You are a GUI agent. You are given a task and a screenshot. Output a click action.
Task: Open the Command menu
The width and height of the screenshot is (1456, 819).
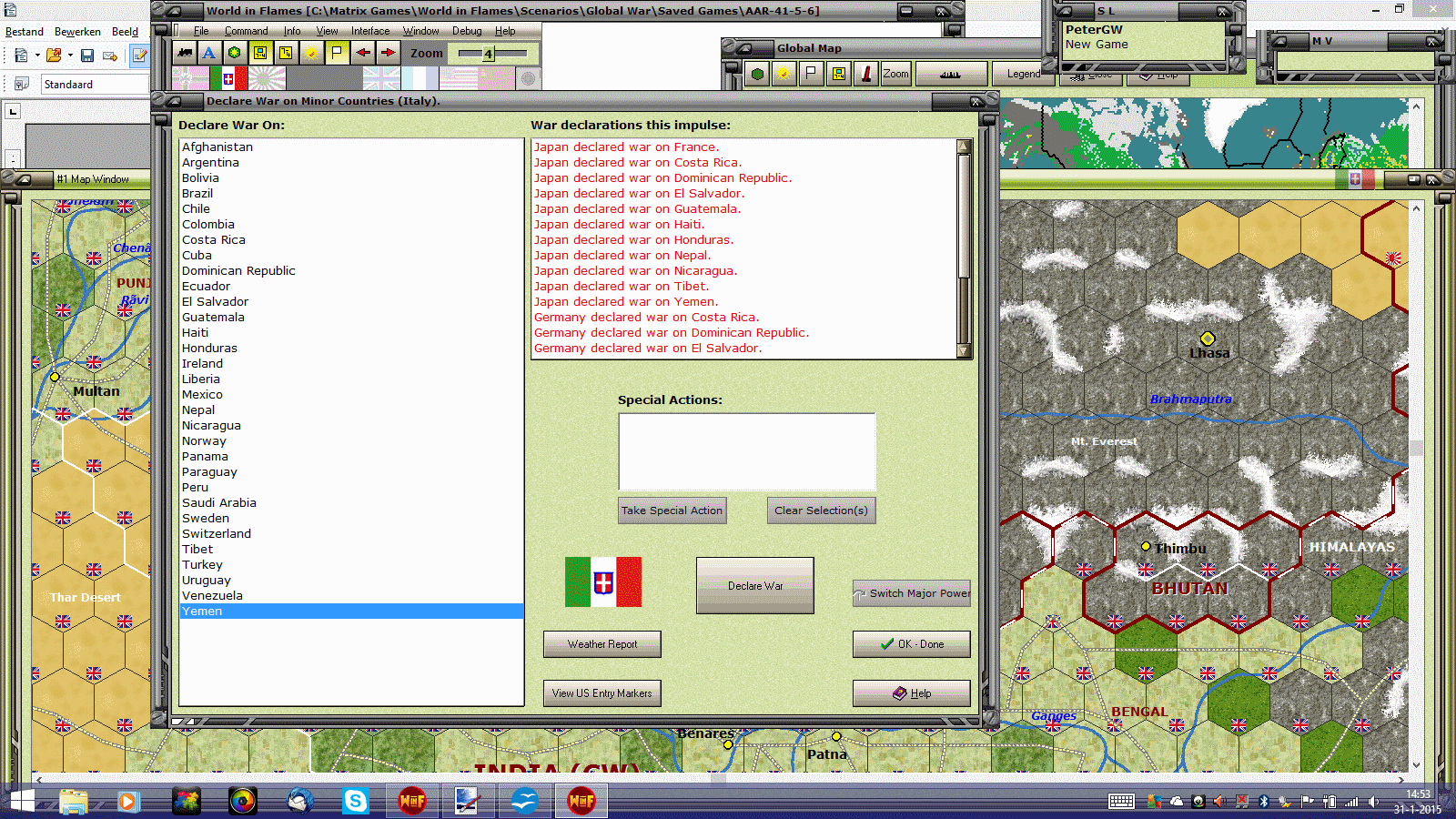click(x=246, y=31)
